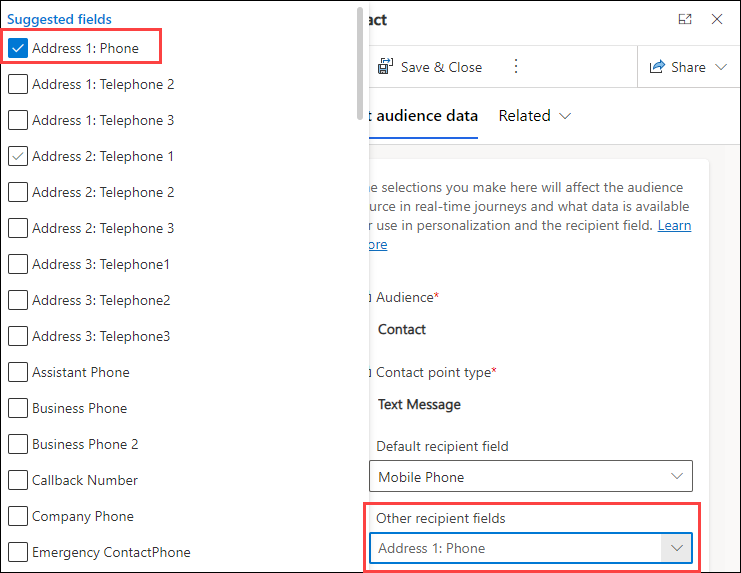This screenshot has width=741, height=573.
Task: Follow the Learn more link
Action: (673, 226)
